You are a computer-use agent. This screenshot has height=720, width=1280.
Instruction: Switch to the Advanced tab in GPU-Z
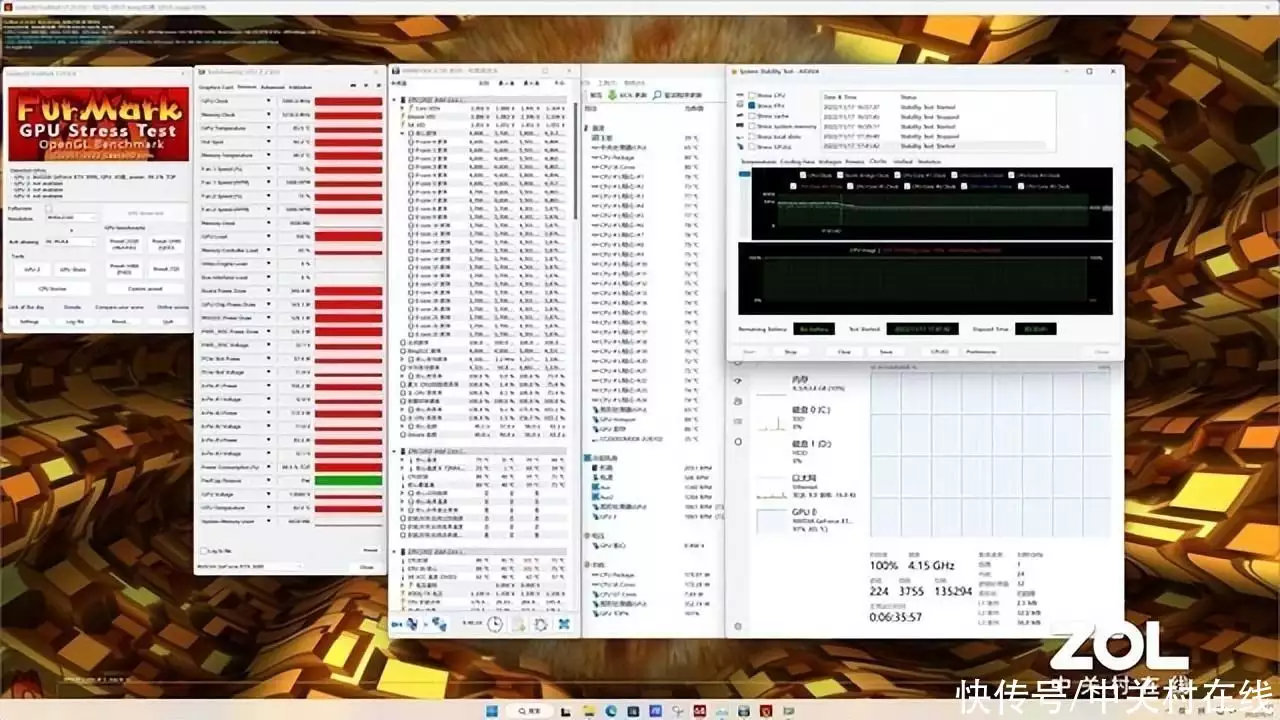pos(272,87)
